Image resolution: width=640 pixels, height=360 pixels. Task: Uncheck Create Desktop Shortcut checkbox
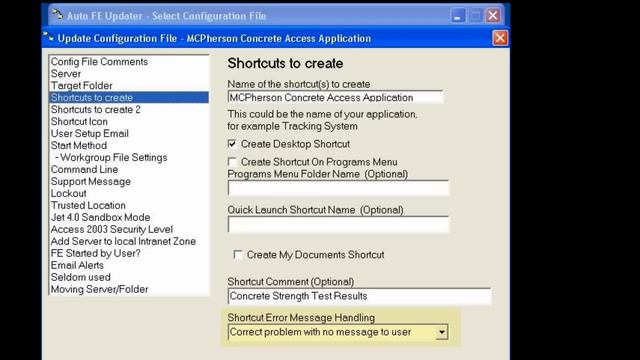[232, 144]
